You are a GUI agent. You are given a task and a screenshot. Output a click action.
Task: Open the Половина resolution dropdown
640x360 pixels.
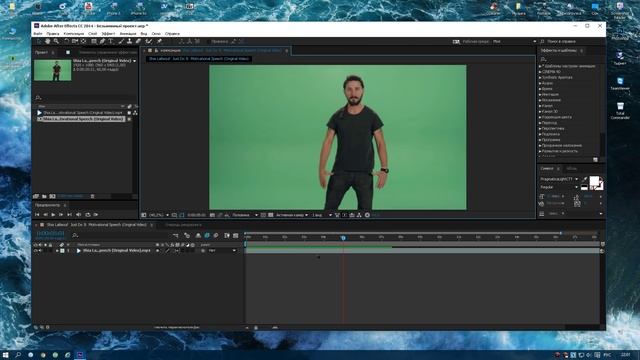click(245, 215)
